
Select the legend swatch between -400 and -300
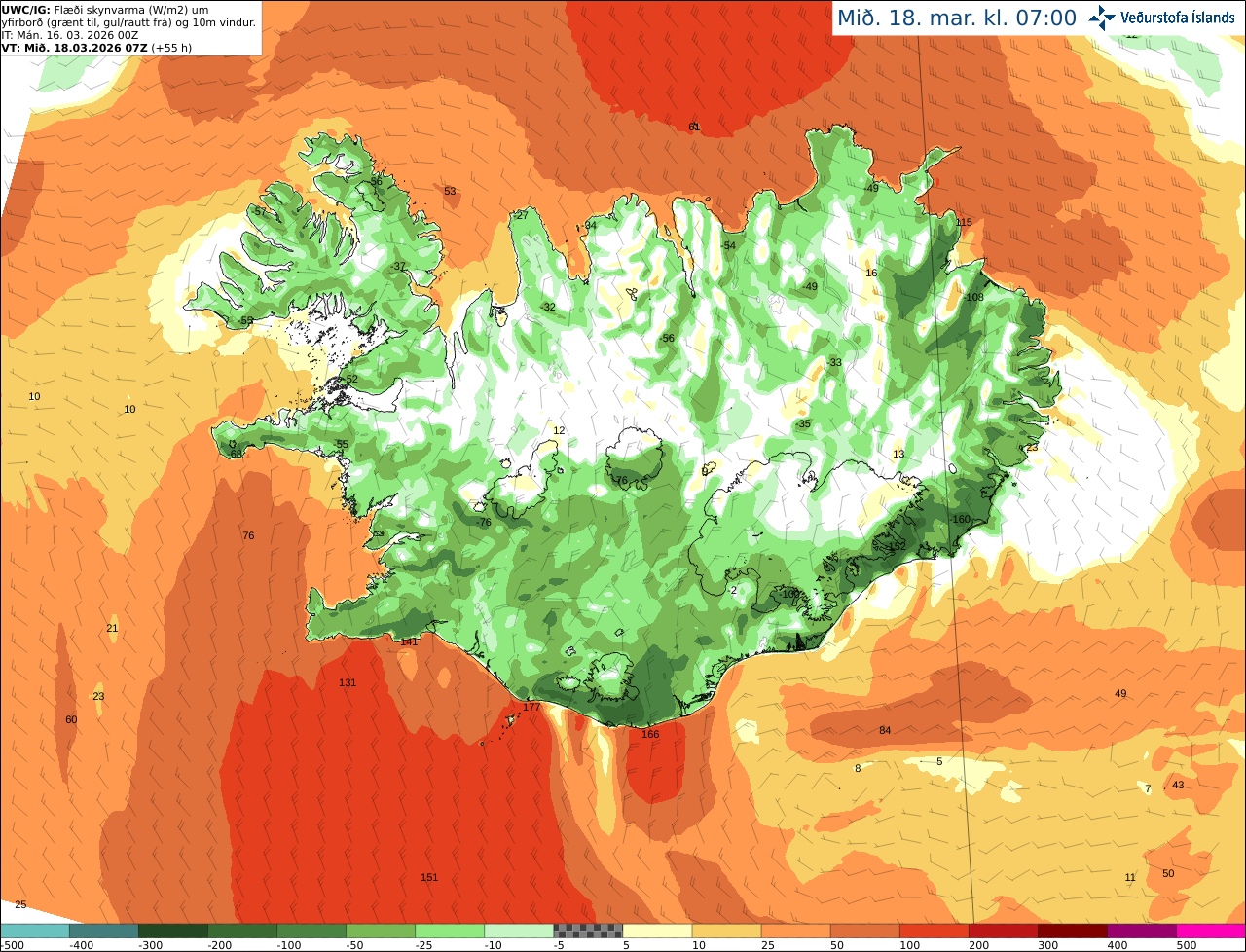[103, 930]
